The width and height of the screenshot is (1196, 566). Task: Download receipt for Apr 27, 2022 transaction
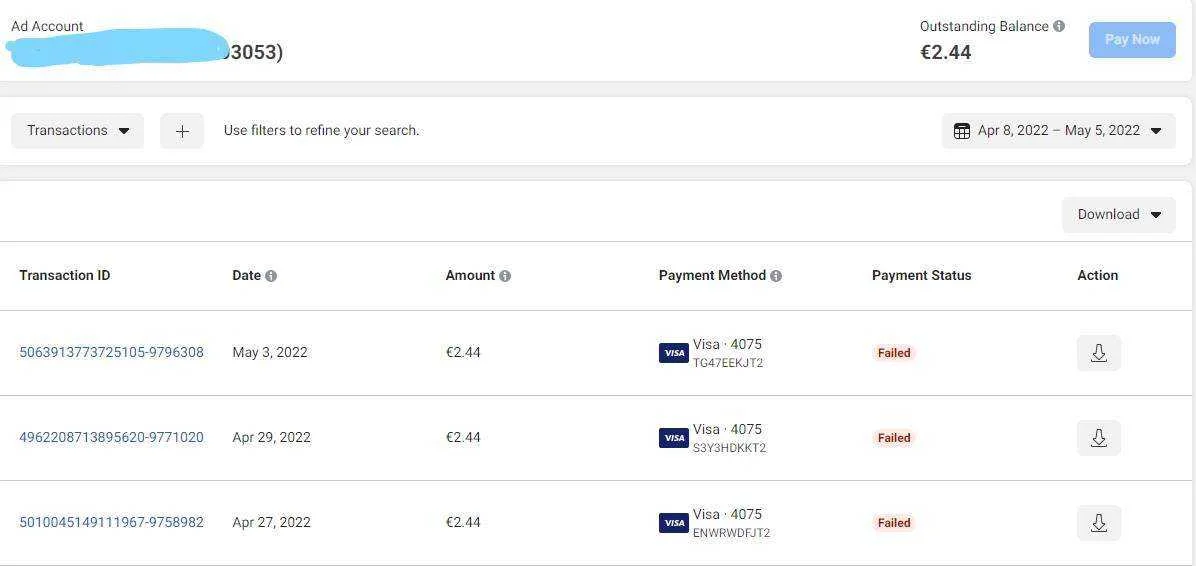1098,523
